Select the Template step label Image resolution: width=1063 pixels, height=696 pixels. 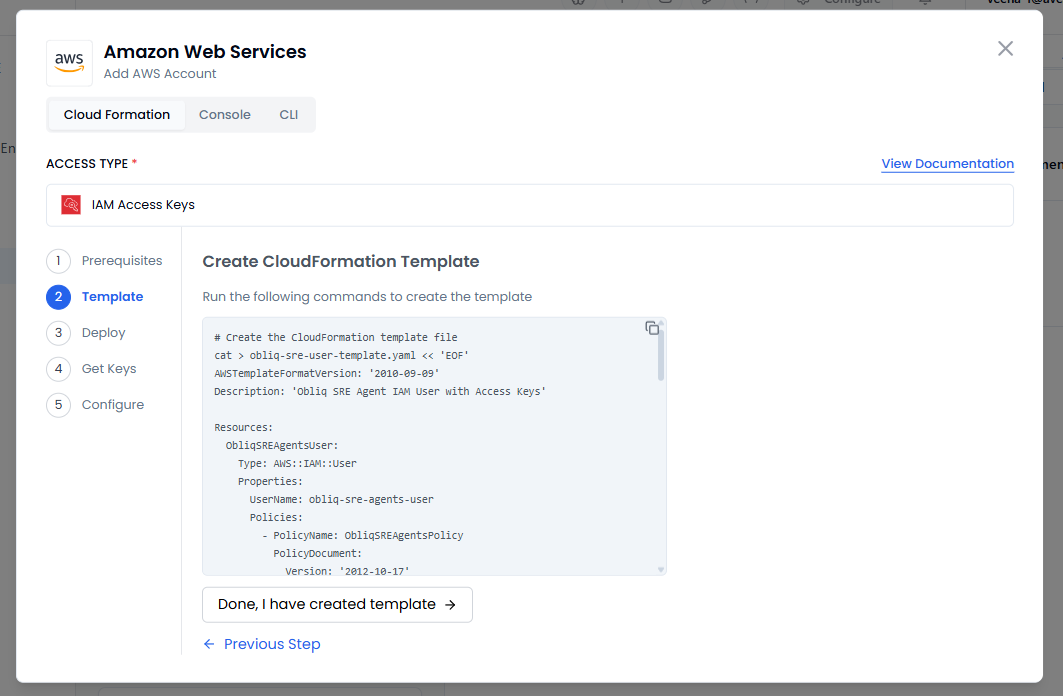(112, 297)
